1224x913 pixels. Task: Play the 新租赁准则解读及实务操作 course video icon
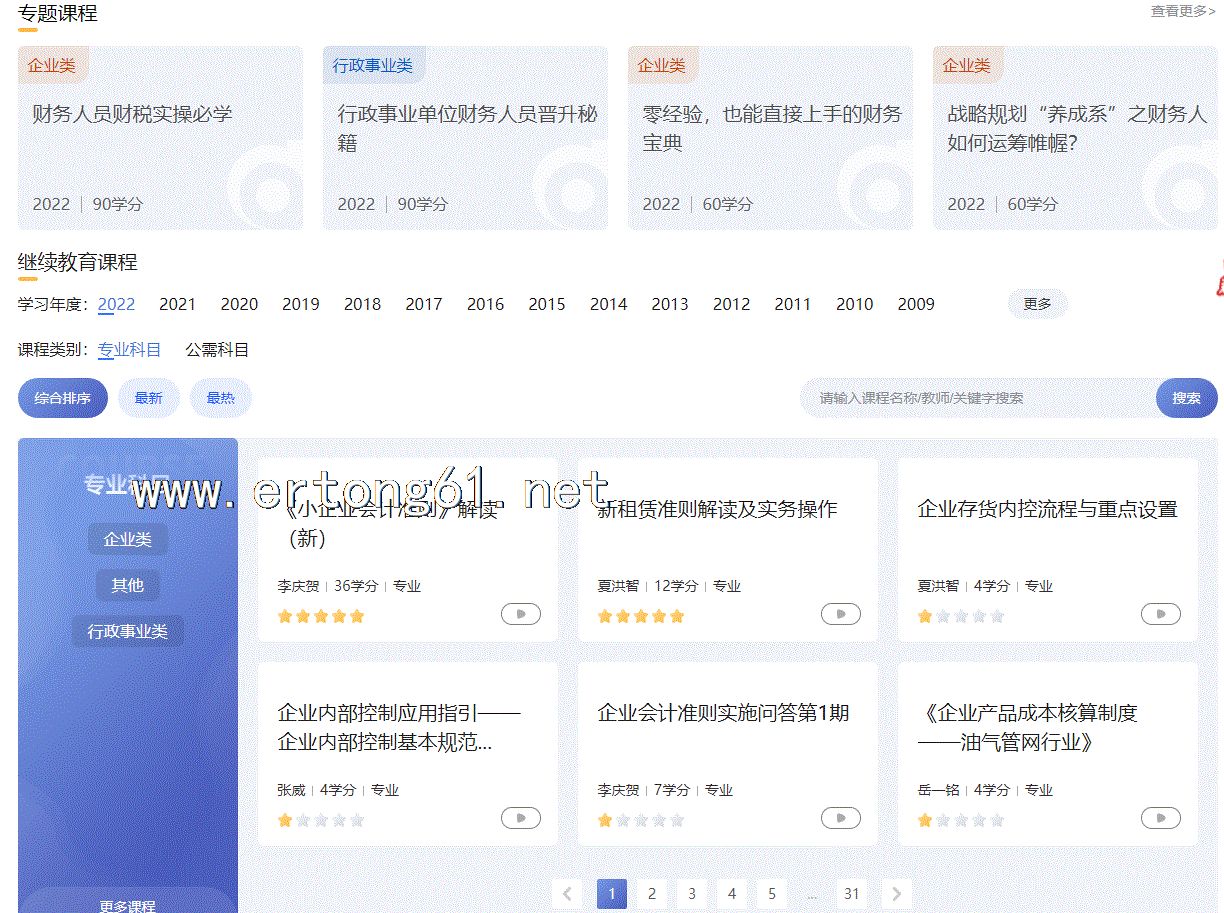(x=840, y=614)
